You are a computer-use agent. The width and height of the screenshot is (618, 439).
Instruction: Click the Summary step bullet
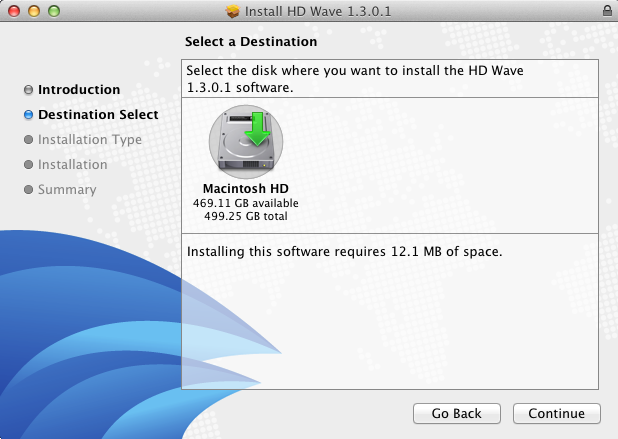(x=28, y=190)
